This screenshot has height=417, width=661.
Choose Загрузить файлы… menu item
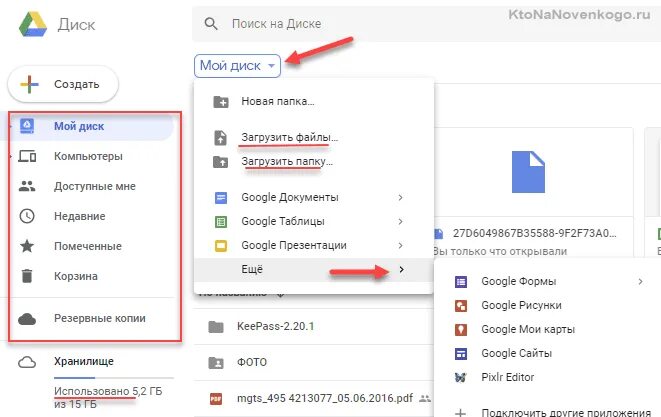coord(314,137)
